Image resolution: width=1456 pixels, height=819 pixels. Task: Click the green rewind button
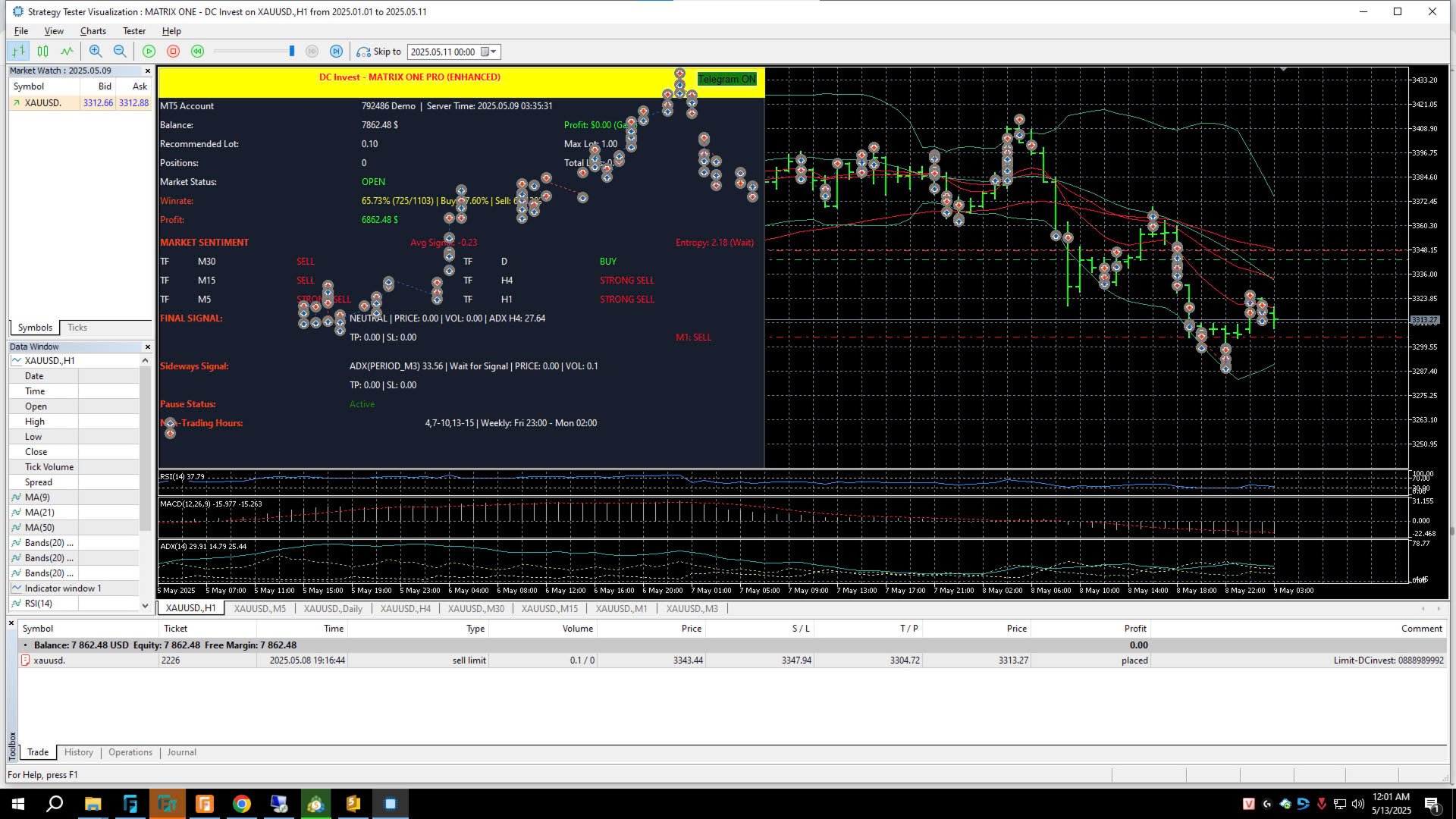[x=197, y=52]
